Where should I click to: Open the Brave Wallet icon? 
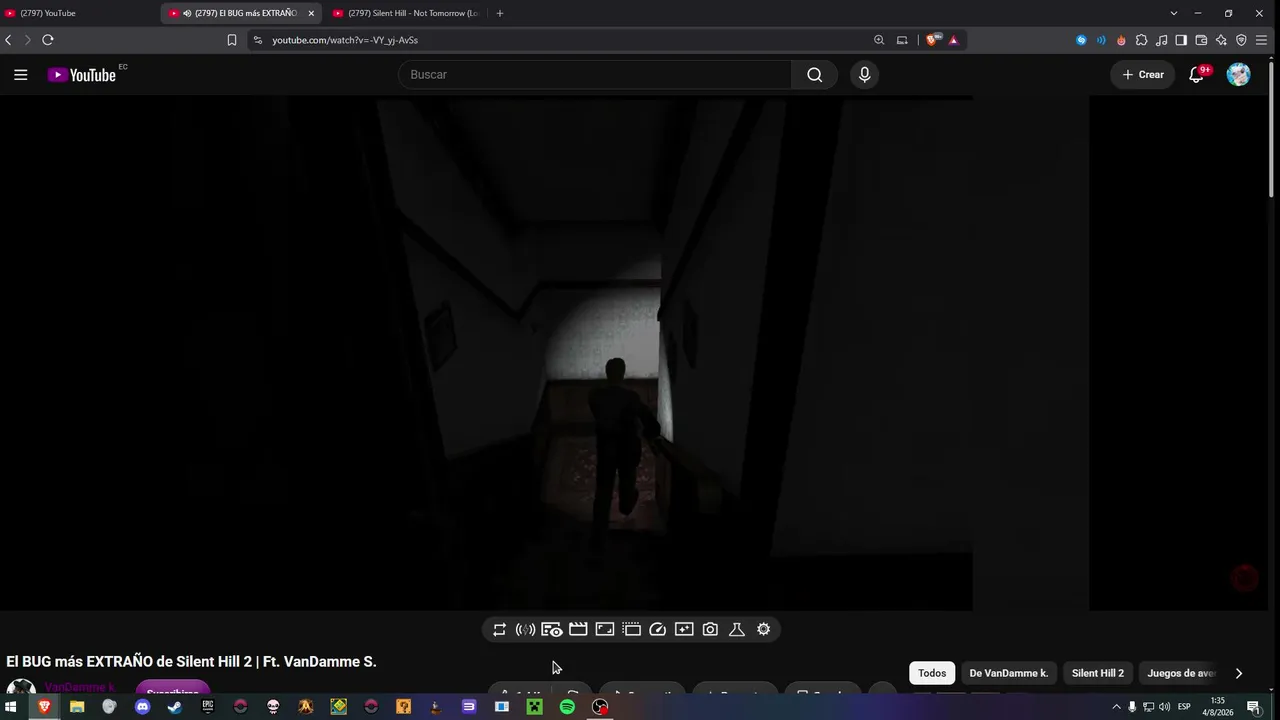click(x=1201, y=40)
